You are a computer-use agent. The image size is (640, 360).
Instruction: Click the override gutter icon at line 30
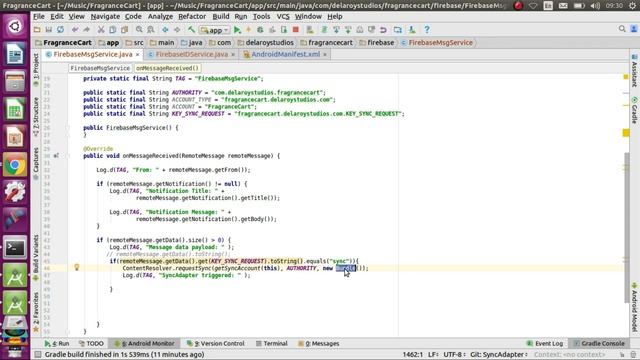(56, 156)
